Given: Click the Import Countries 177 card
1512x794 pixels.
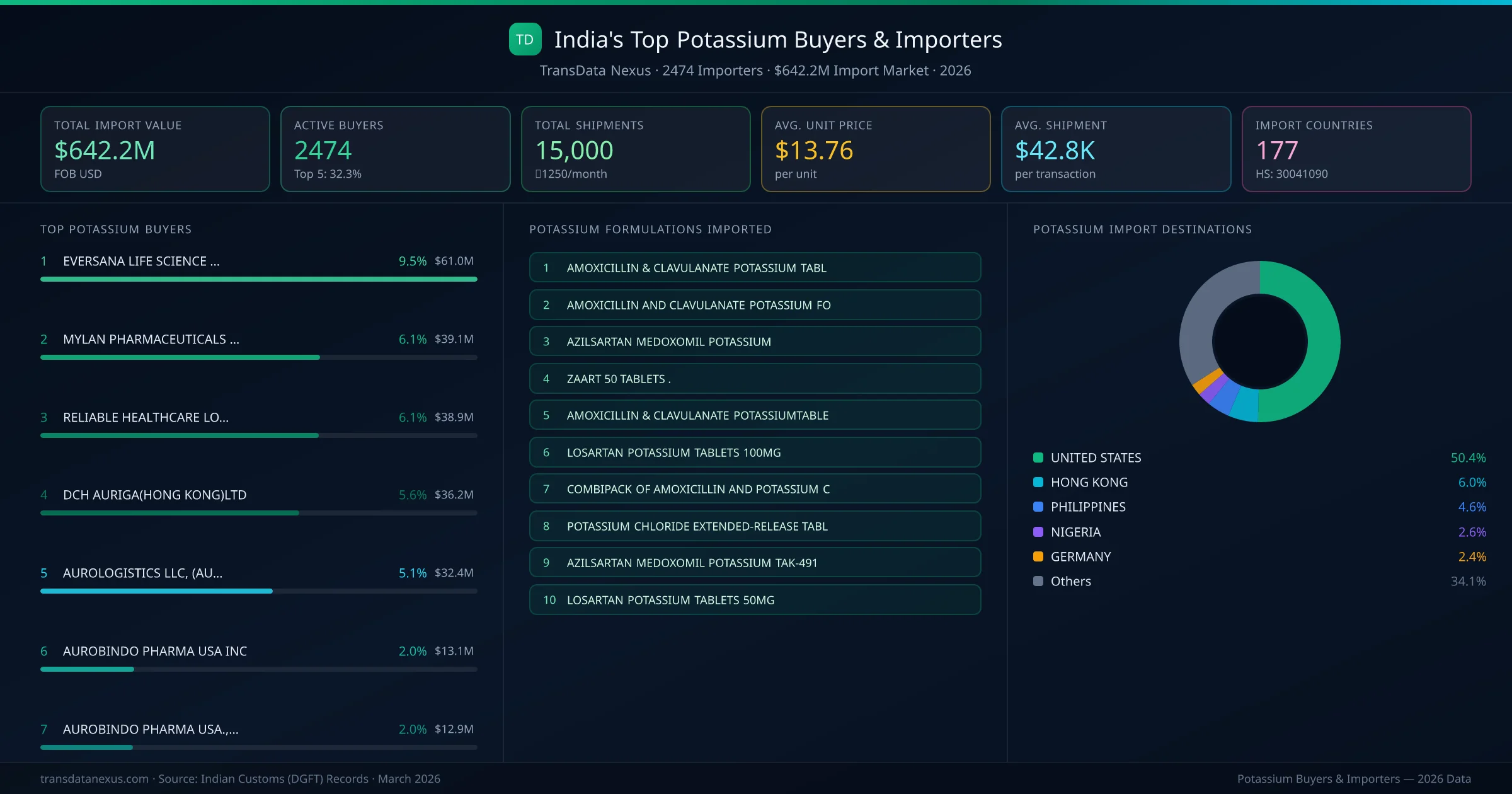Looking at the screenshot, I should tap(1356, 149).
